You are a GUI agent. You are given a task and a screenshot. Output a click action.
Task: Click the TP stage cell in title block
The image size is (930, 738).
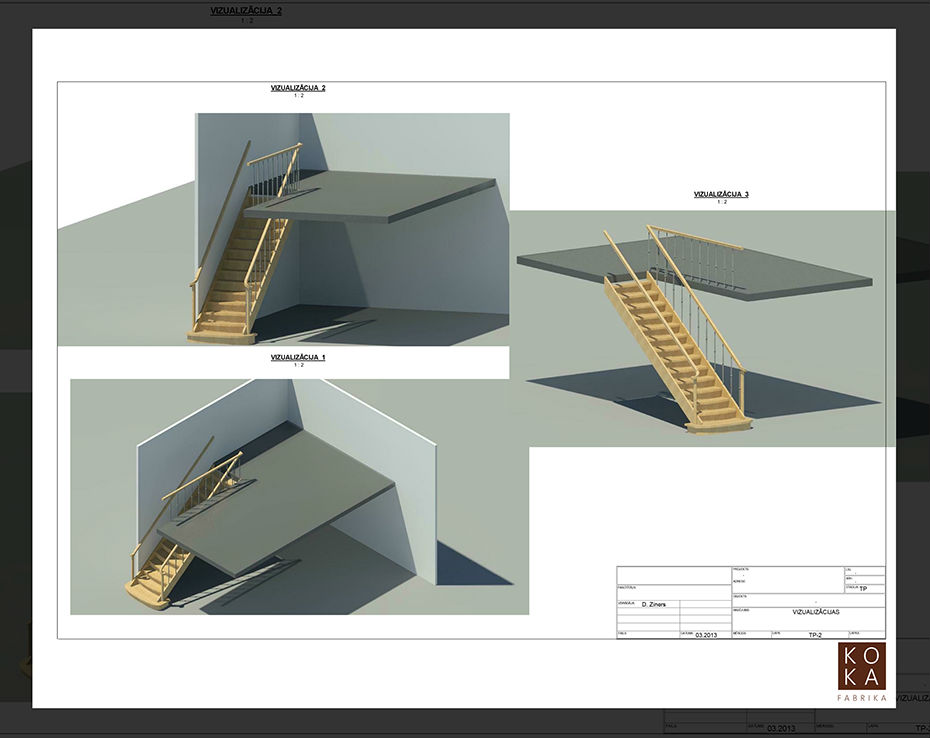863,589
